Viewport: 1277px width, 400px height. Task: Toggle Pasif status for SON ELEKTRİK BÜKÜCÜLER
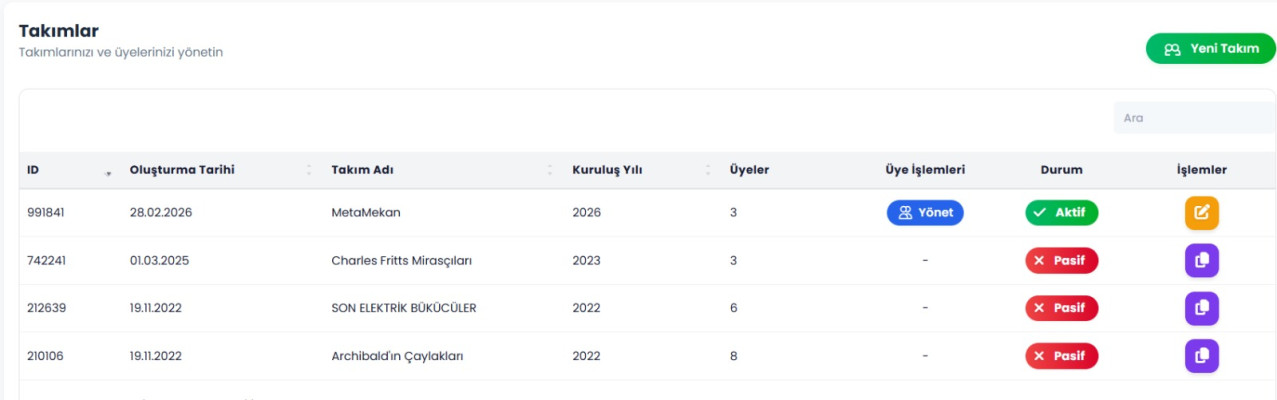pyautogui.click(x=1061, y=308)
